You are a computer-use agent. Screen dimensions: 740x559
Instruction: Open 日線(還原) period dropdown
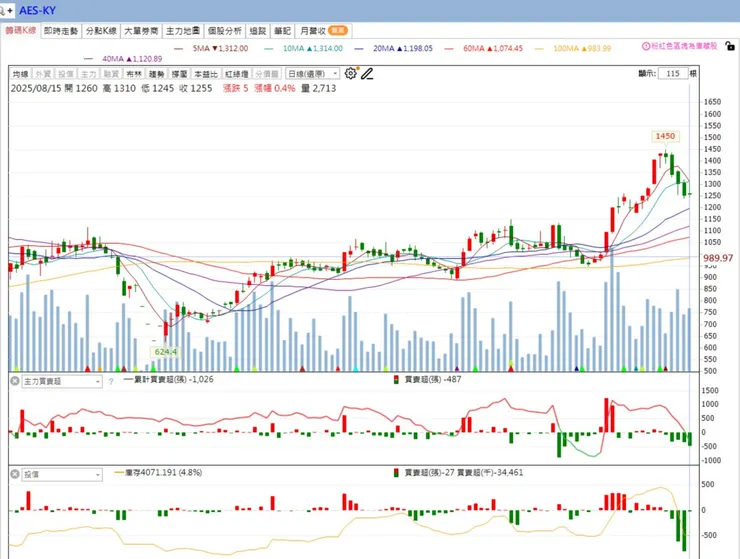pyautogui.click(x=312, y=74)
